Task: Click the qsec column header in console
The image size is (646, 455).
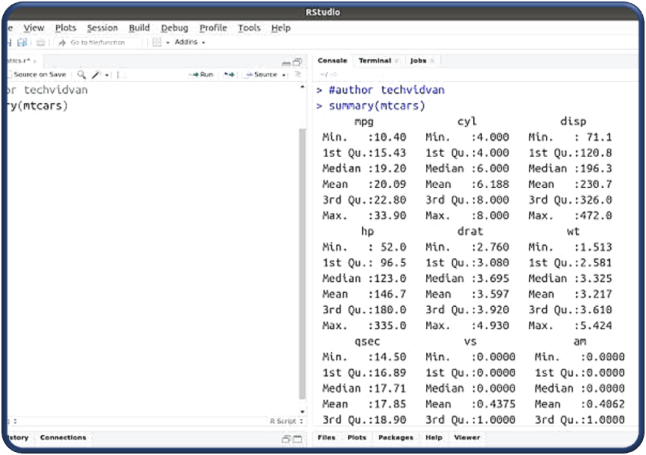Action: (367, 342)
